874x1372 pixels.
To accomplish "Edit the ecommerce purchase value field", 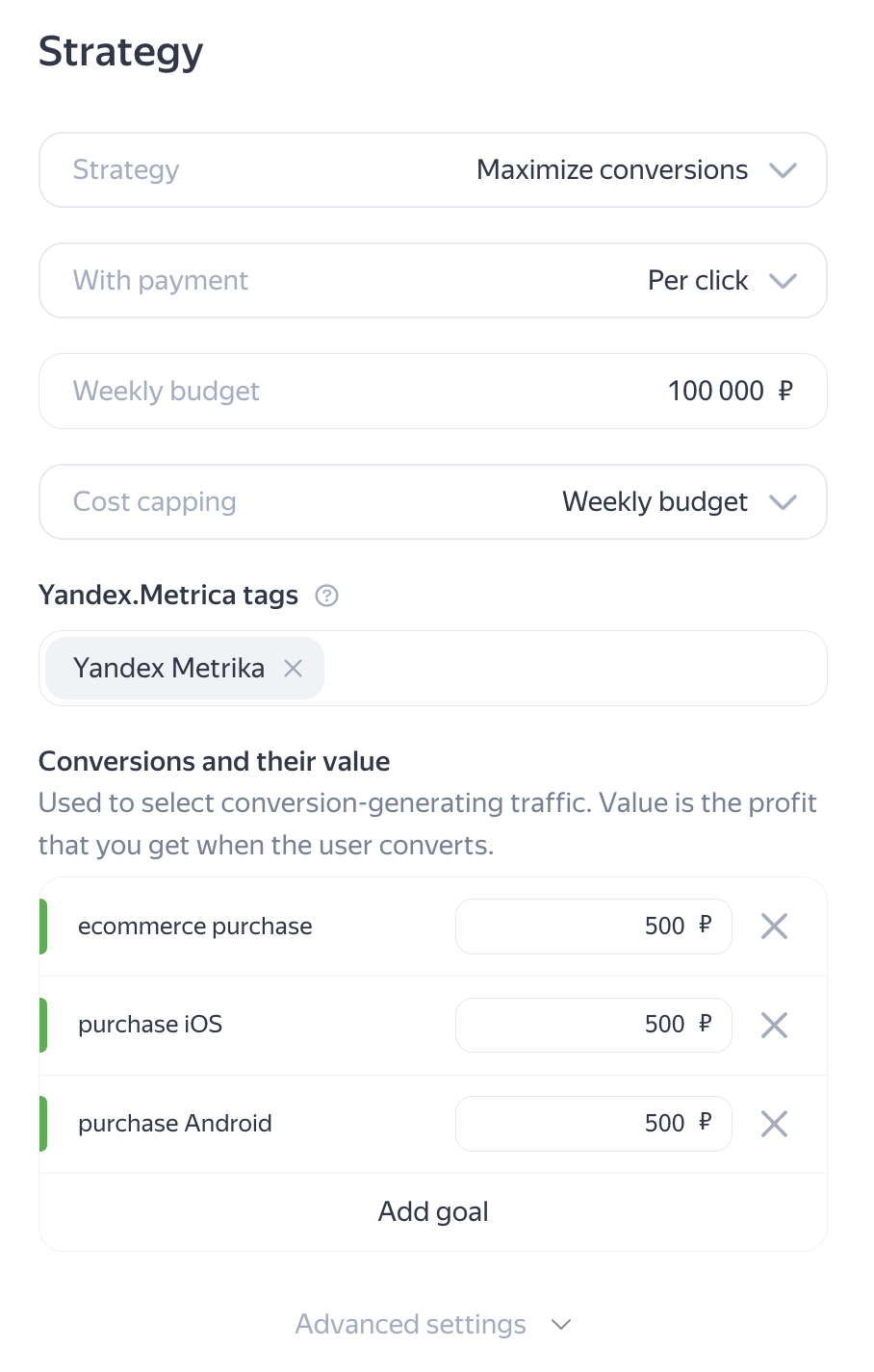I will click(592, 927).
